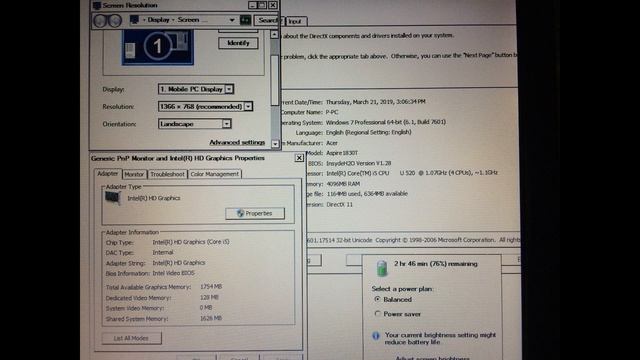Switch to the Color Management tab
This screenshot has width=640, height=360.
pyautogui.click(x=215, y=174)
